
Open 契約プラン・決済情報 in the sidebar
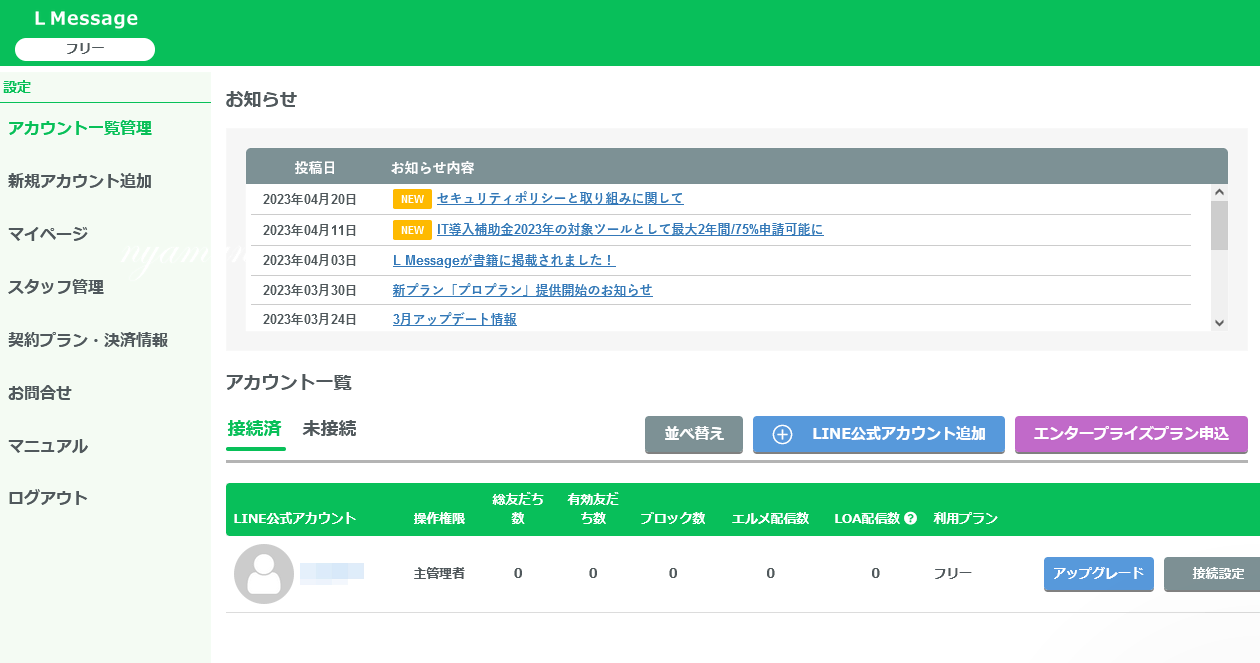pyautogui.click(x=88, y=340)
